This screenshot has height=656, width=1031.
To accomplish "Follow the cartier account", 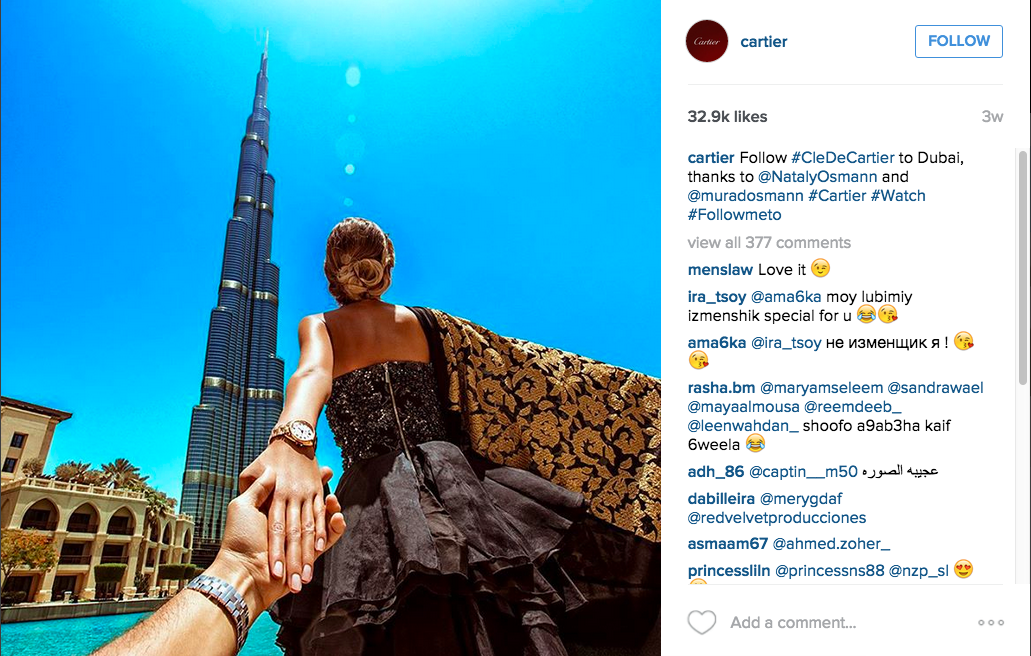I will (x=959, y=41).
